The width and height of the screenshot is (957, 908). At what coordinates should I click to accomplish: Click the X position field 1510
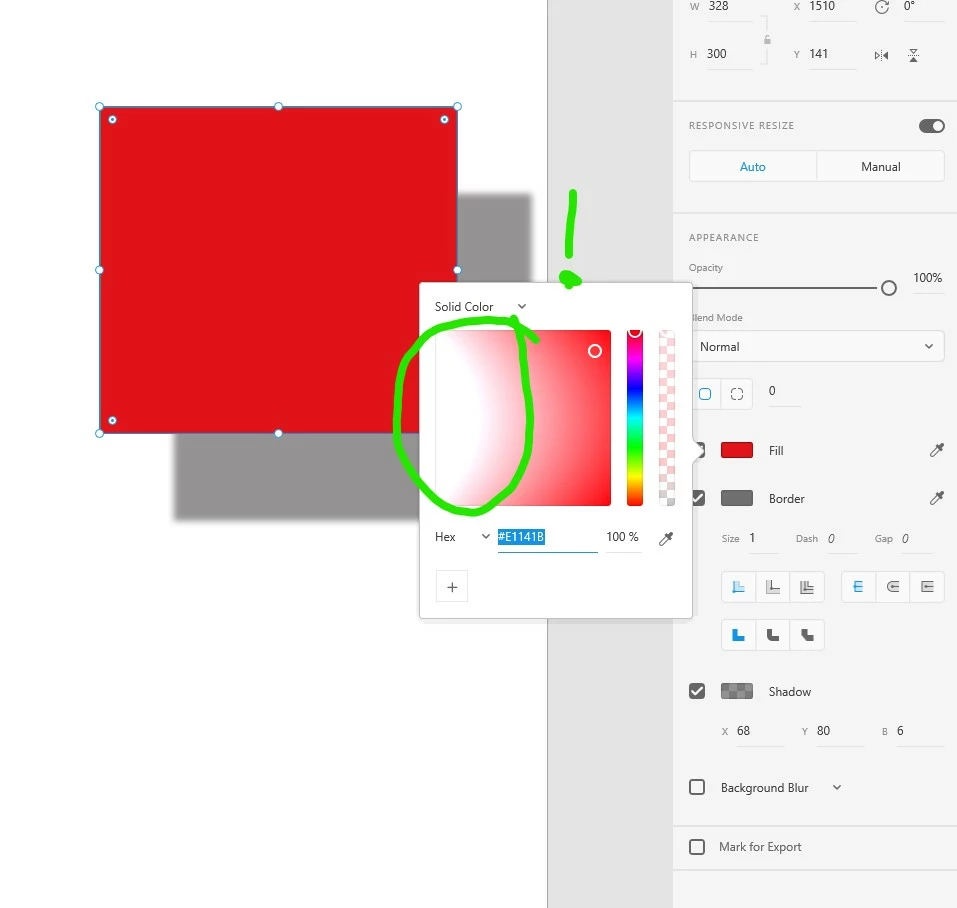832,7
